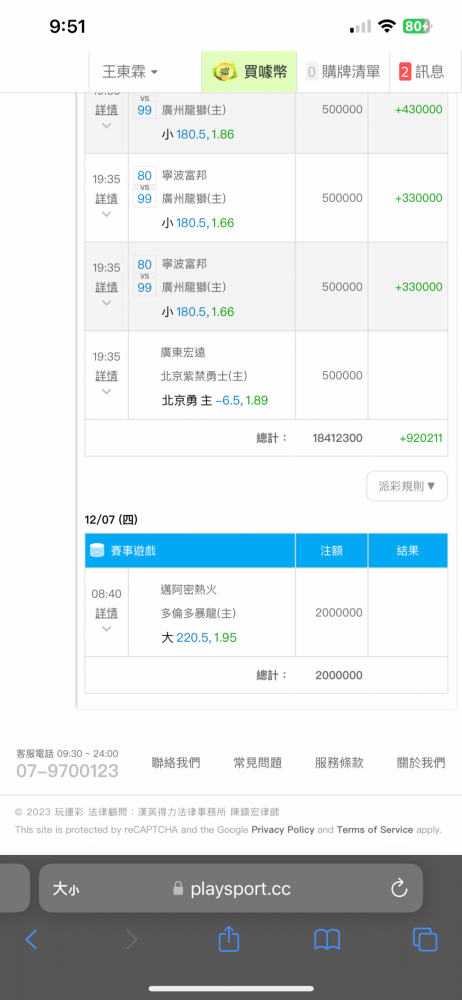The width and height of the screenshot is (462, 1000).
Task: Click database icon beside 賽事遊戲
Action: click(x=97, y=550)
